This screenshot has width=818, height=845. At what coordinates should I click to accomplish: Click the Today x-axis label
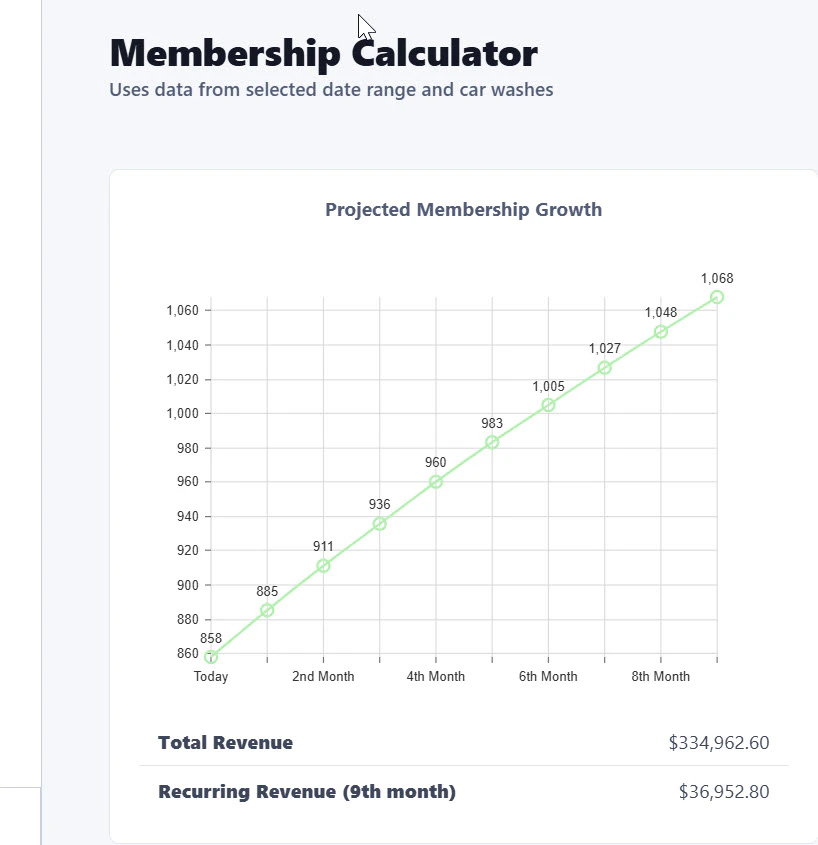click(x=211, y=676)
